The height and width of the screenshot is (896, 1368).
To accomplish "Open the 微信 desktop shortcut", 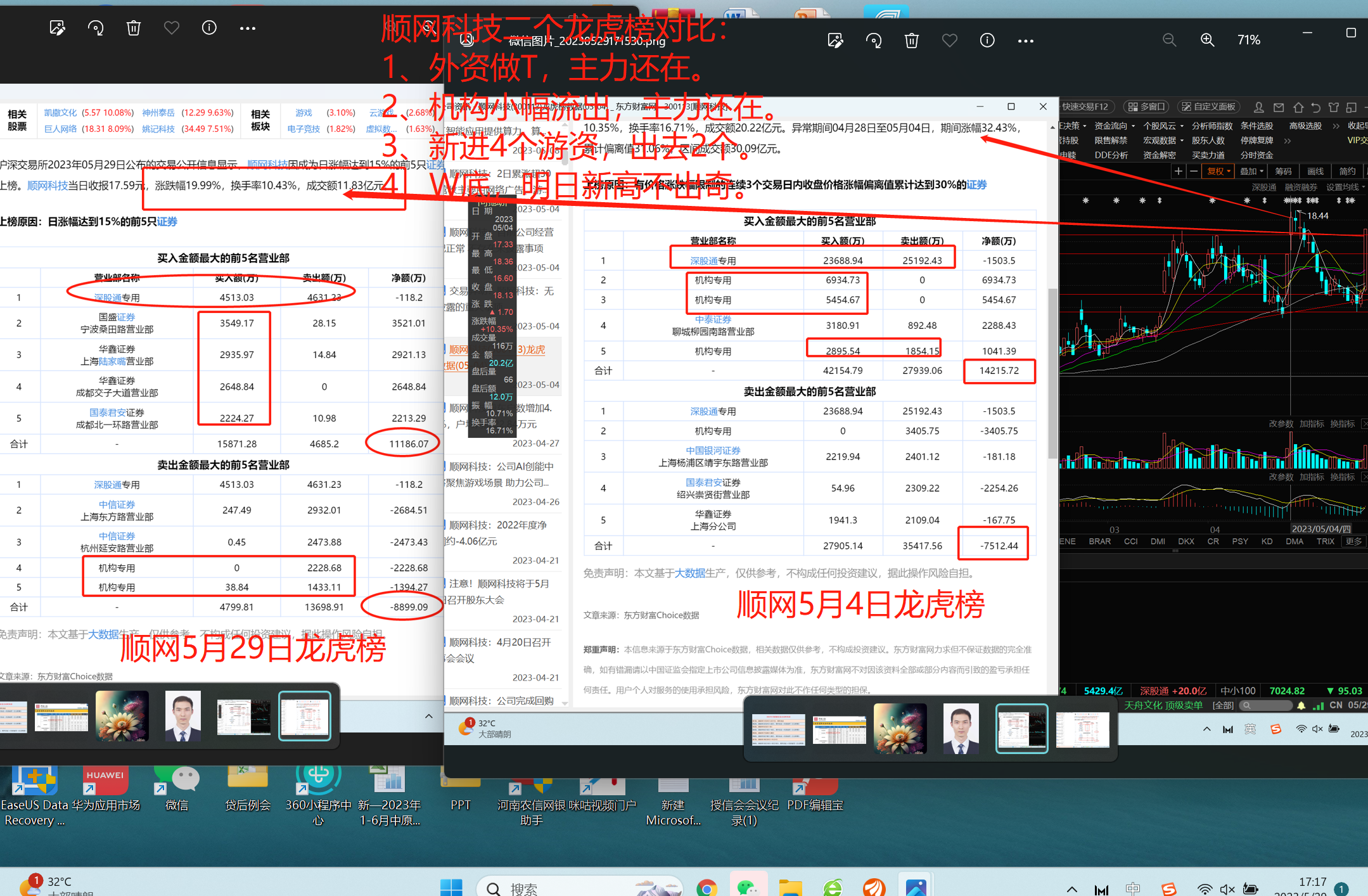I will [x=177, y=789].
